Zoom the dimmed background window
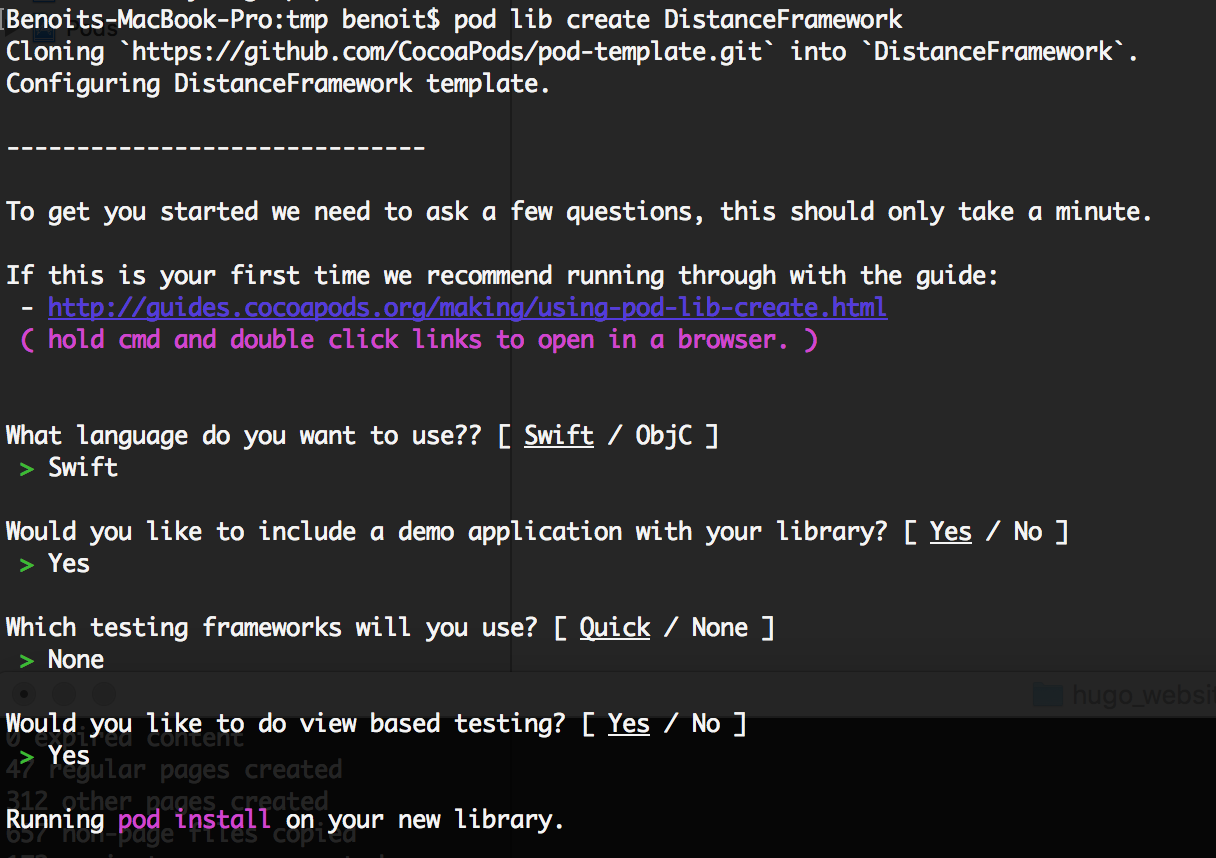Screen dimensions: 1216x858 [x=103, y=693]
